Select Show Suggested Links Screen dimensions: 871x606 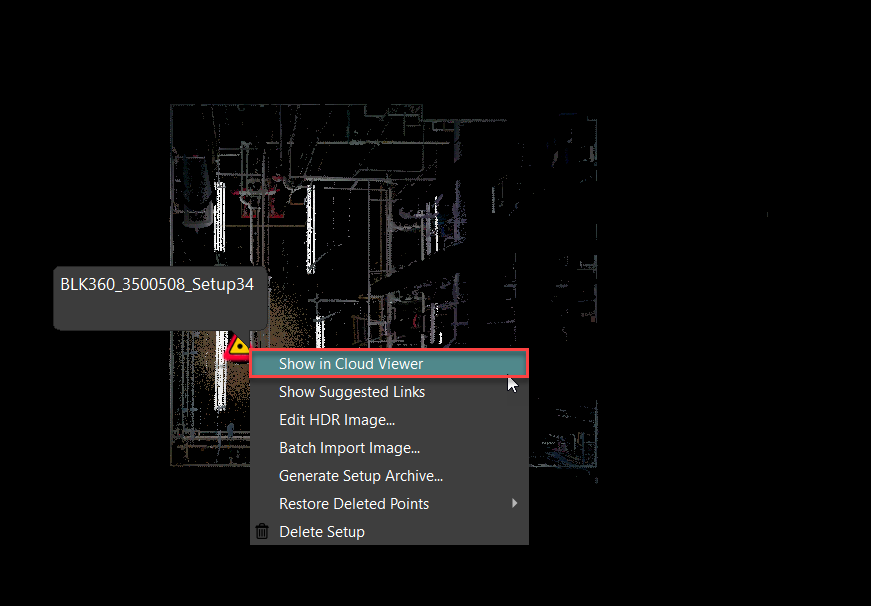(x=389, y=392)
